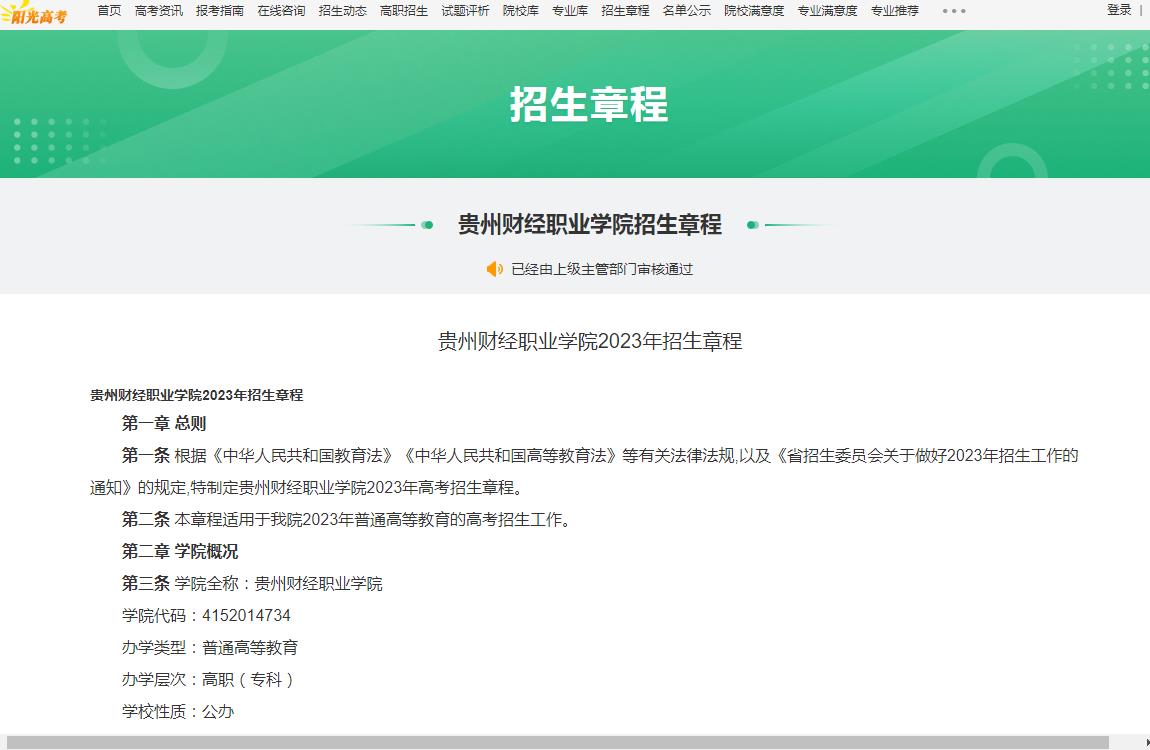Select 在线咨询 in the top navigation
The image size is (1150, 750).
pos(281,11)
